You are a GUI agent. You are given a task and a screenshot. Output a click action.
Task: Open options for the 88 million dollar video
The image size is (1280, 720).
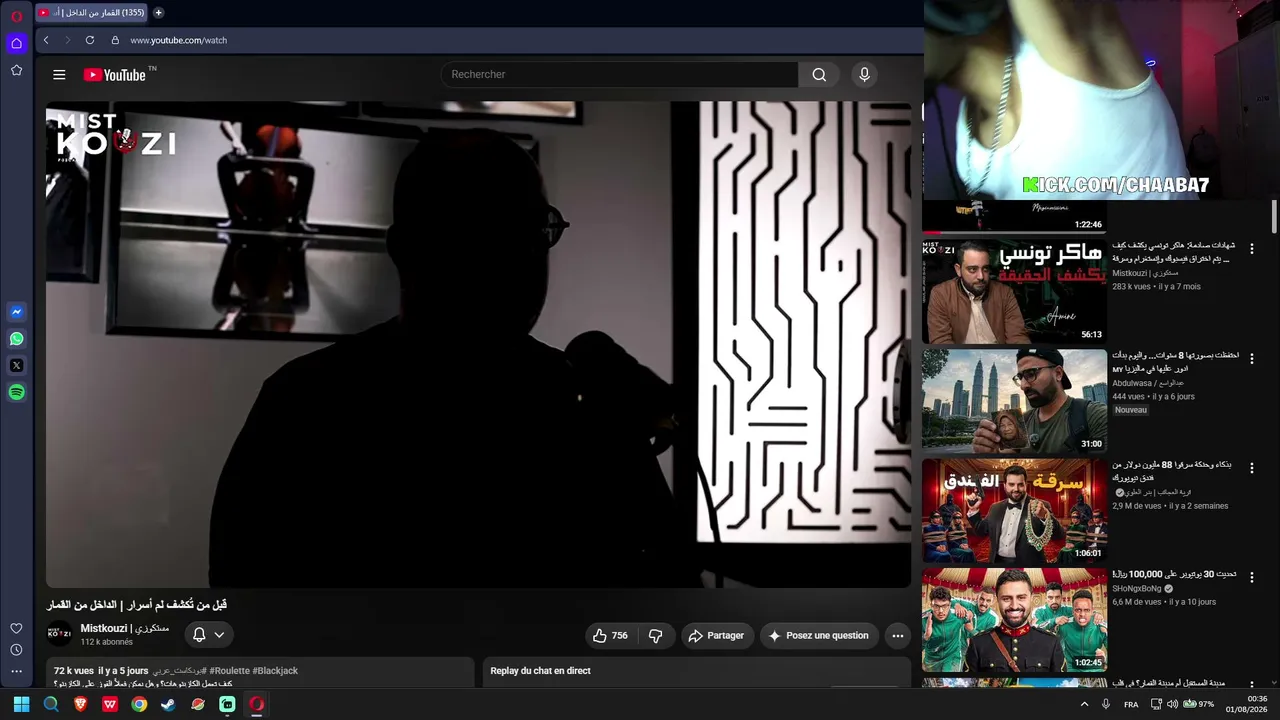coord(1251,468)
